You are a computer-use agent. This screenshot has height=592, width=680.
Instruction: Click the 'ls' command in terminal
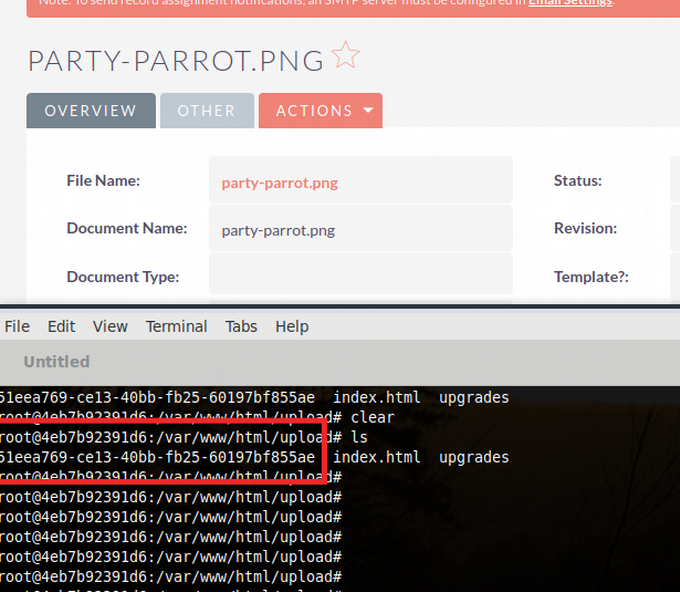pyautogui.click(x=358, y=437)
